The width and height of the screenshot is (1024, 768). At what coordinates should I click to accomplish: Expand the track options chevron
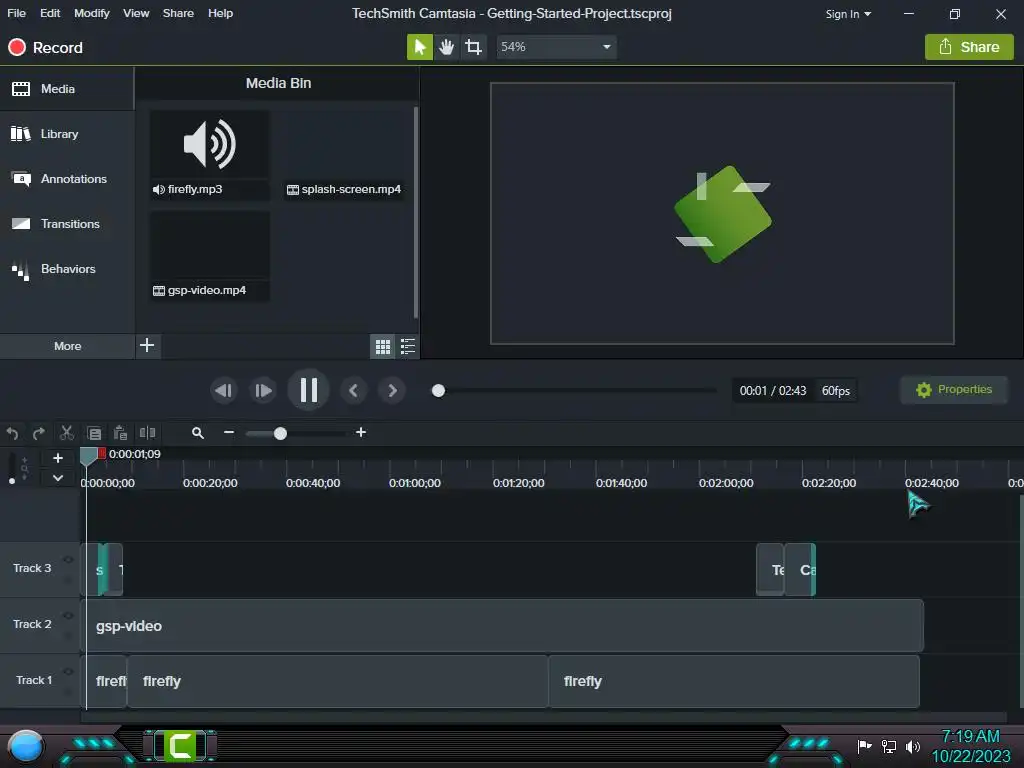click(58, 478)
